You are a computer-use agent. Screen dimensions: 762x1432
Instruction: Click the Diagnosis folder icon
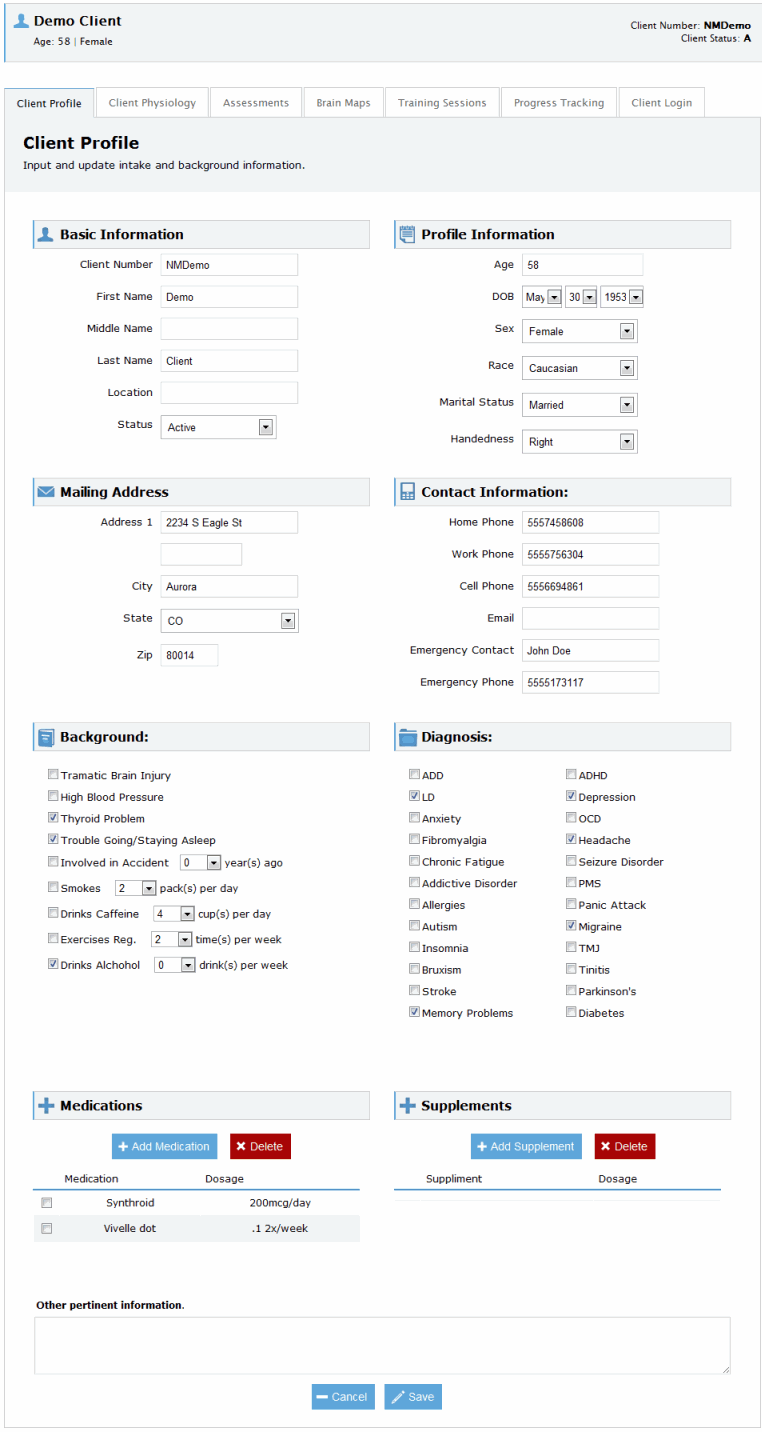407,738
